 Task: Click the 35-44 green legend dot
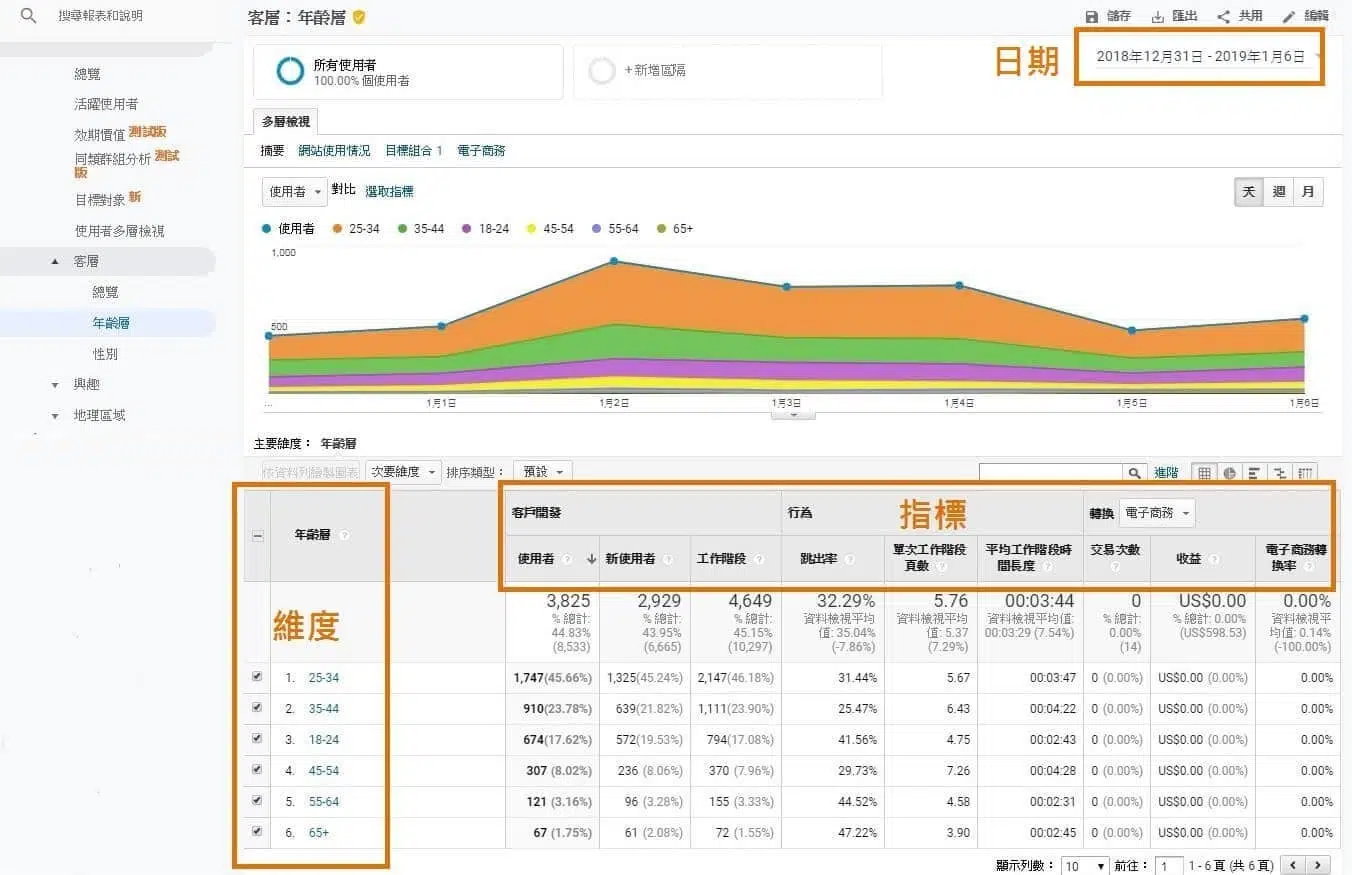click(402, 229)
